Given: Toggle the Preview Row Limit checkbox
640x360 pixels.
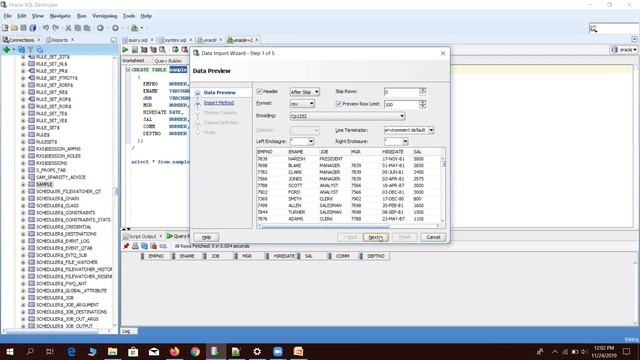Looking at the screenshot, I should point(338,104).
